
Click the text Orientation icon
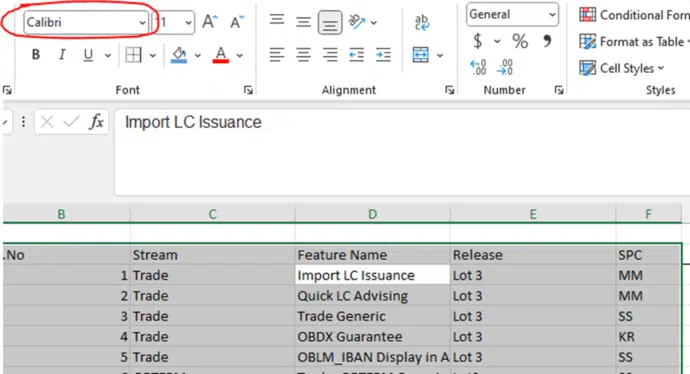coord(356,22)
